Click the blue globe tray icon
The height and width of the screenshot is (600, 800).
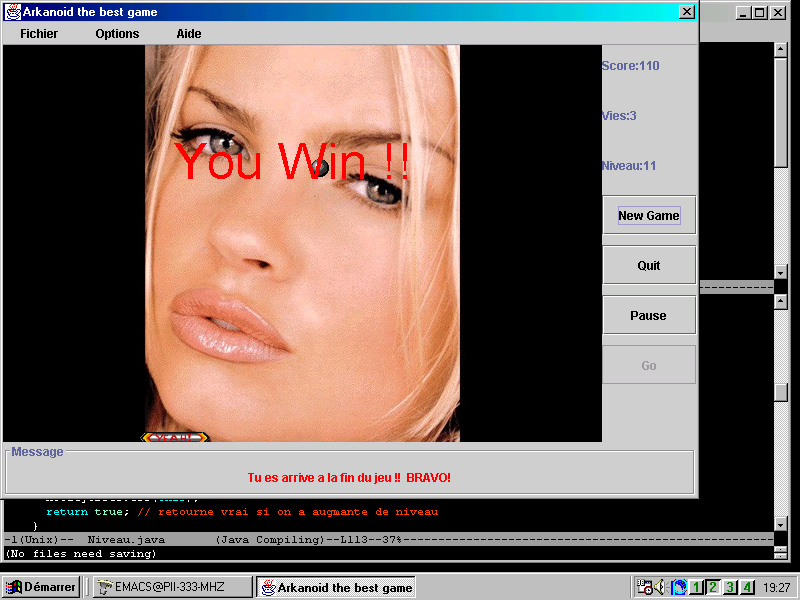pos(679,587)
